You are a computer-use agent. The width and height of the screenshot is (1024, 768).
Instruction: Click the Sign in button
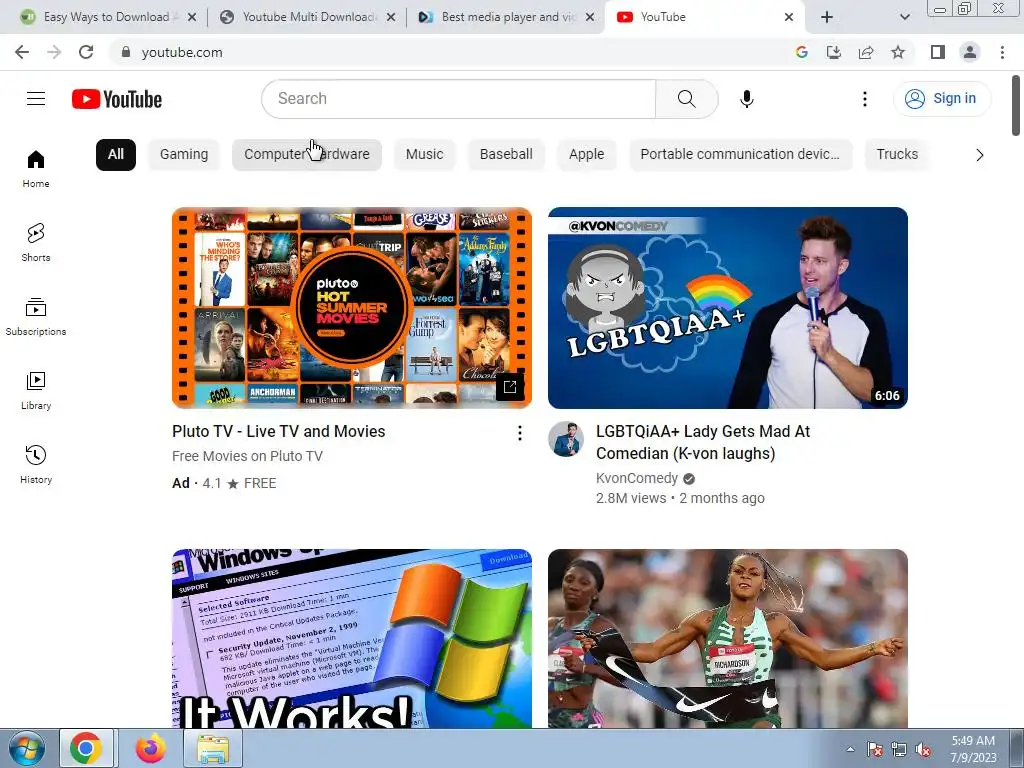click(x=942, y=99)
